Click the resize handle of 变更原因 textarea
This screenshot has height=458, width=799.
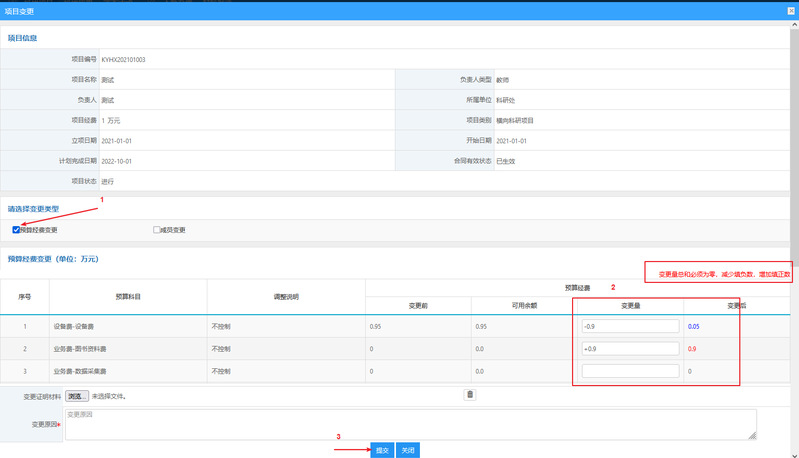[752, 436]
